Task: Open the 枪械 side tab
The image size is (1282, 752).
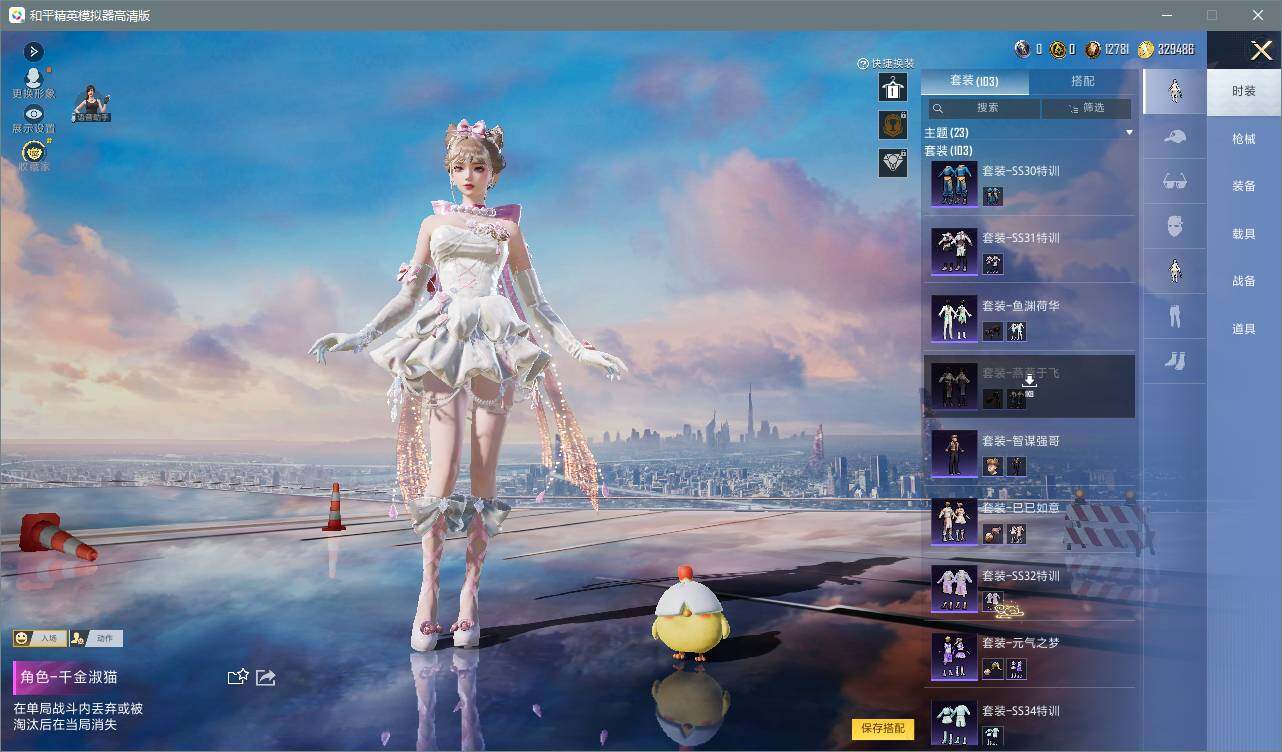Action: [x=1244, y=139]
